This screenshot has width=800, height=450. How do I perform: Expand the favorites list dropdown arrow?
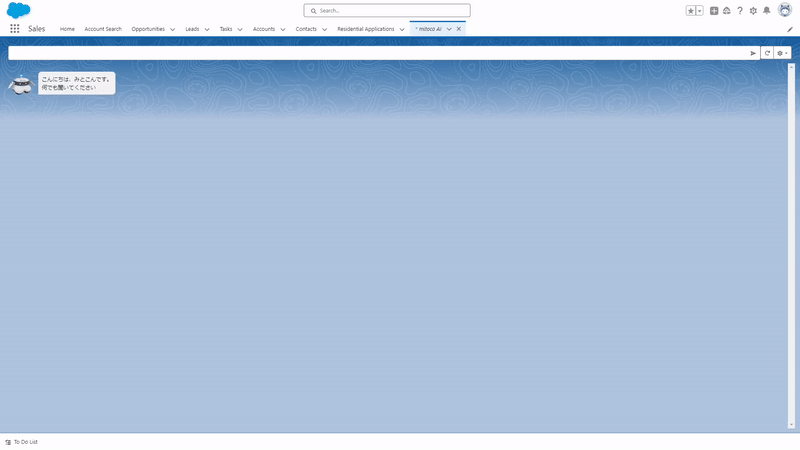coord(700,11)
